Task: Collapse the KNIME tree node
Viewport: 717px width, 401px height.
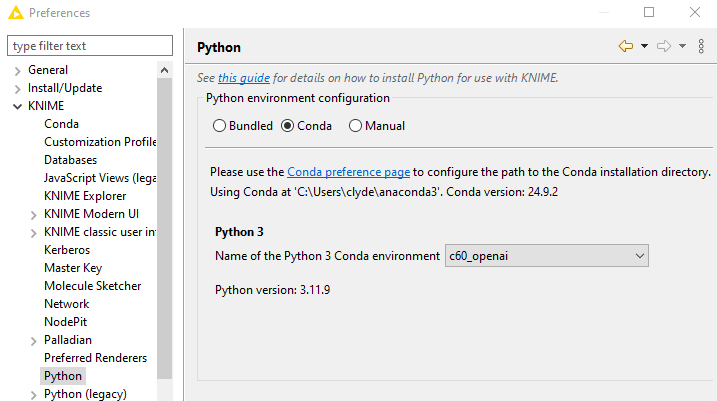Action: point(17,107)
